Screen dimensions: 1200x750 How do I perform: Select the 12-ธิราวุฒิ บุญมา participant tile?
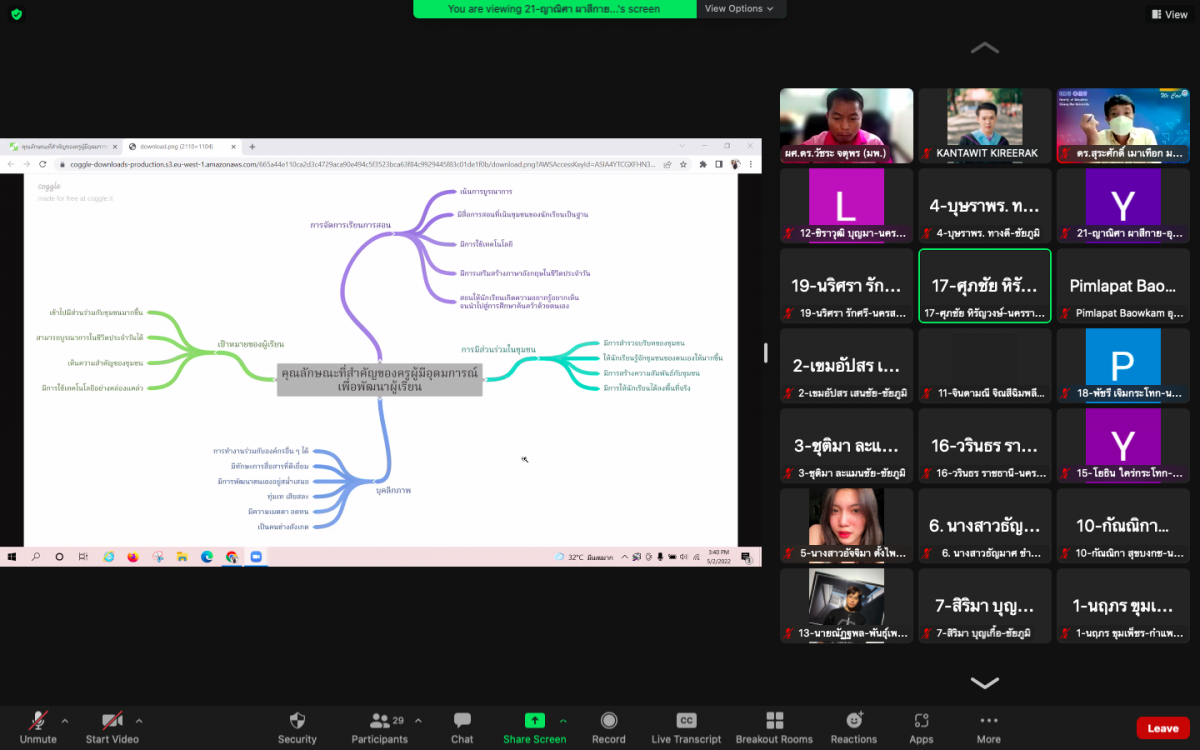point(846,205)
